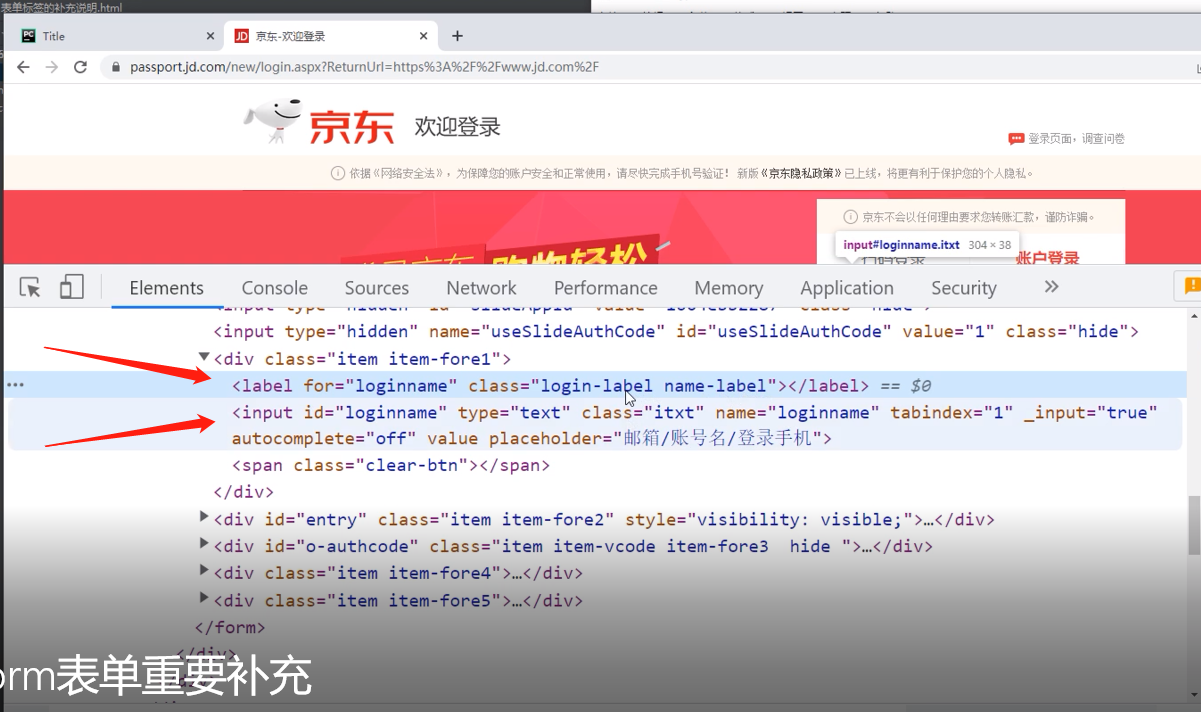This screenshot has height=712, width=1201.
Task: Expand the div class="item item-fore5" node
Action: pyautogui.click(x=204, y=599)
